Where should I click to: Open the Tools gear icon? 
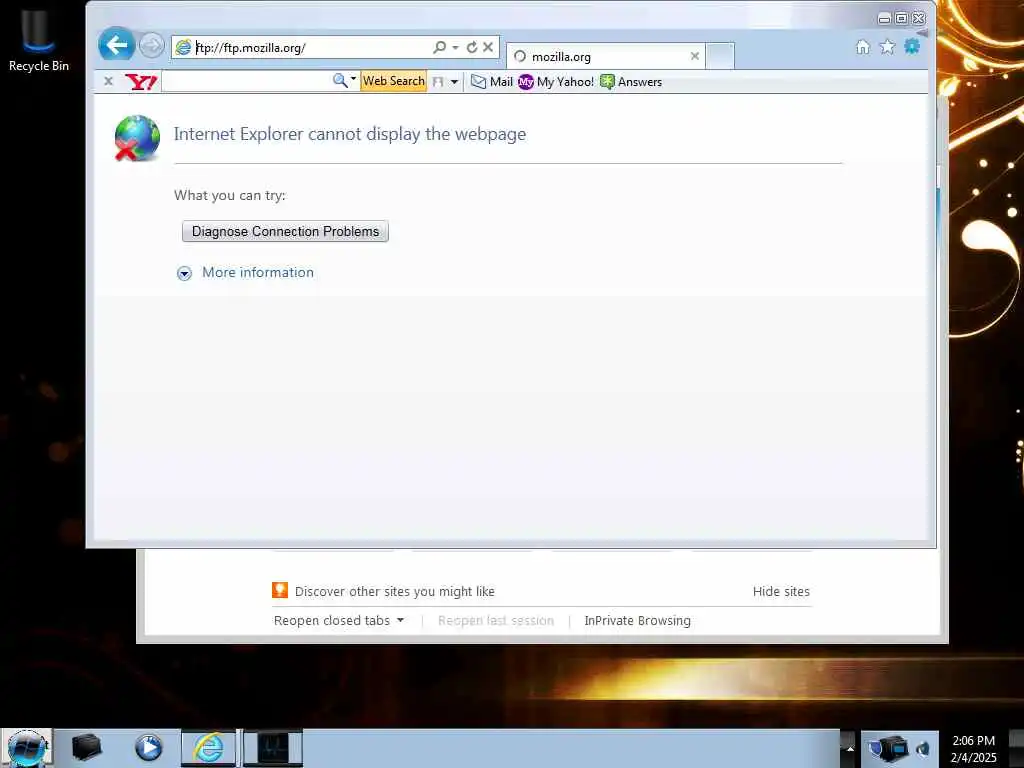coord(912,46)
